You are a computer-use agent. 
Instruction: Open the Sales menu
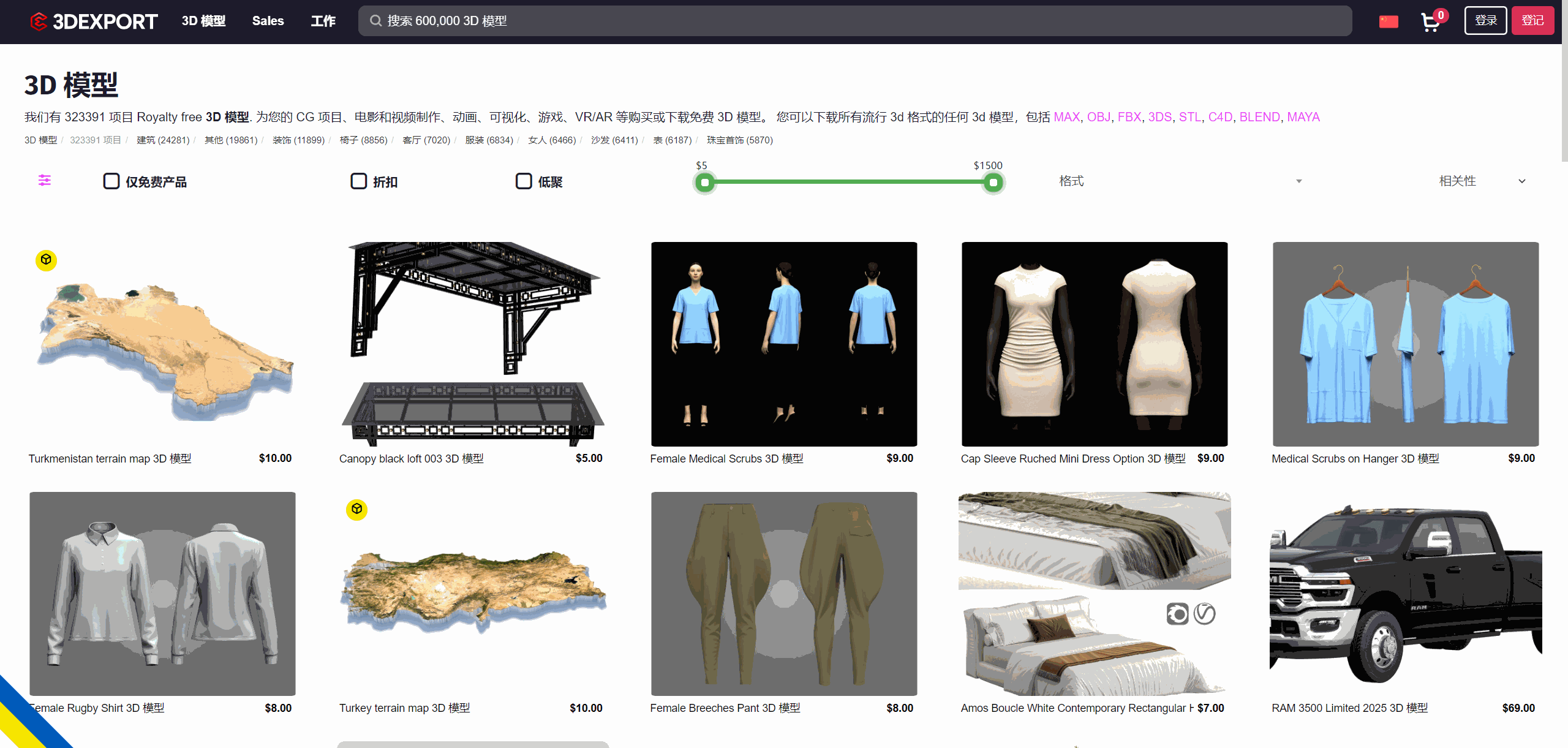pyautogui.click(x=268, y=20)
